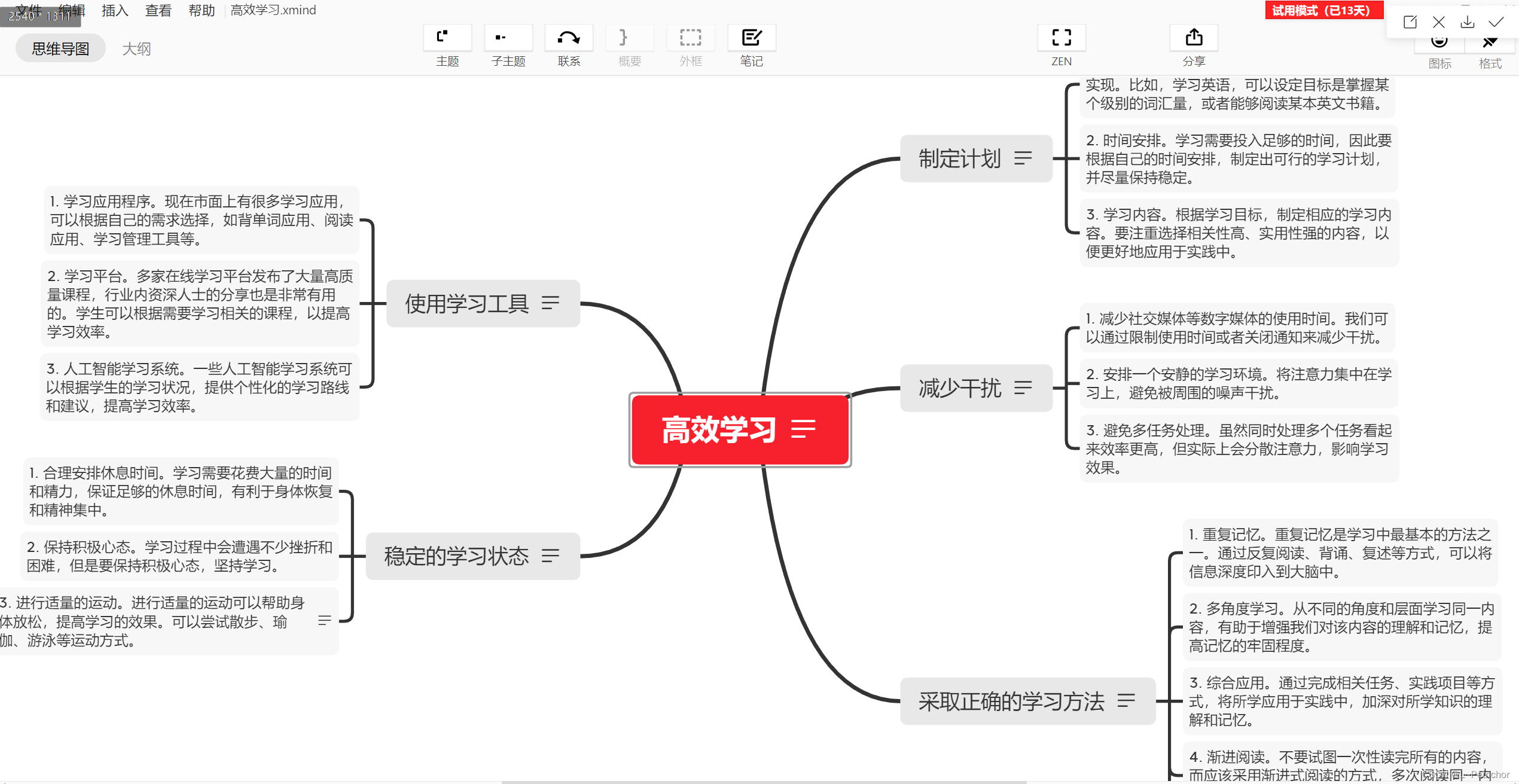Click the horizontal scrollbar at bottom
The image size is (1519, 784).
click(x=764, y=782)
